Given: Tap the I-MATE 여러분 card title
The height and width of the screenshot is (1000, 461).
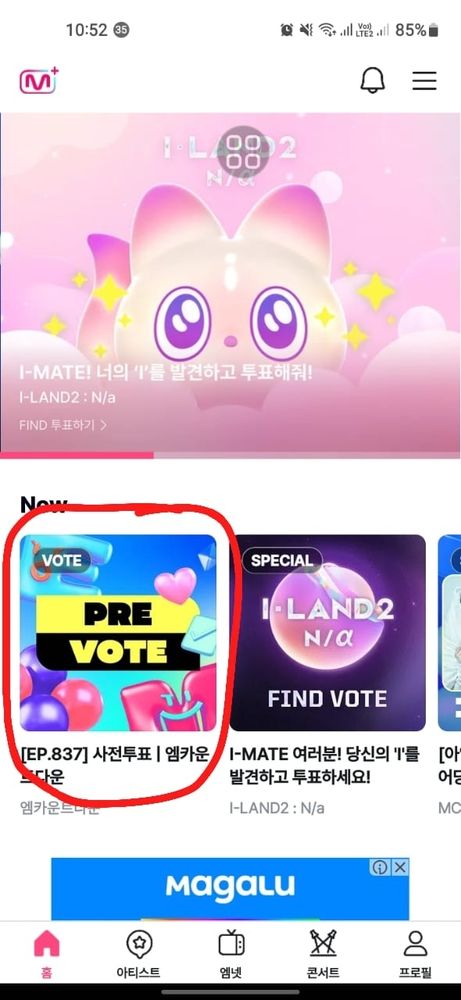Looking at the screenshot, I should 325,767.
